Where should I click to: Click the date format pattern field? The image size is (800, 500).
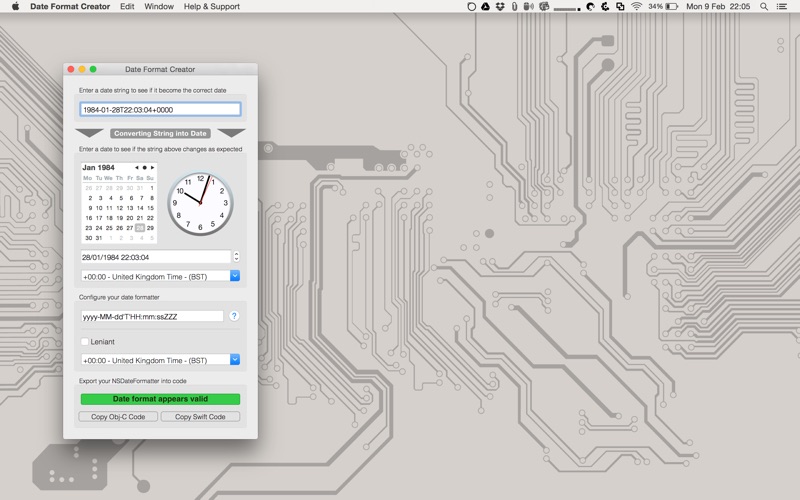(x=152, y=316)
